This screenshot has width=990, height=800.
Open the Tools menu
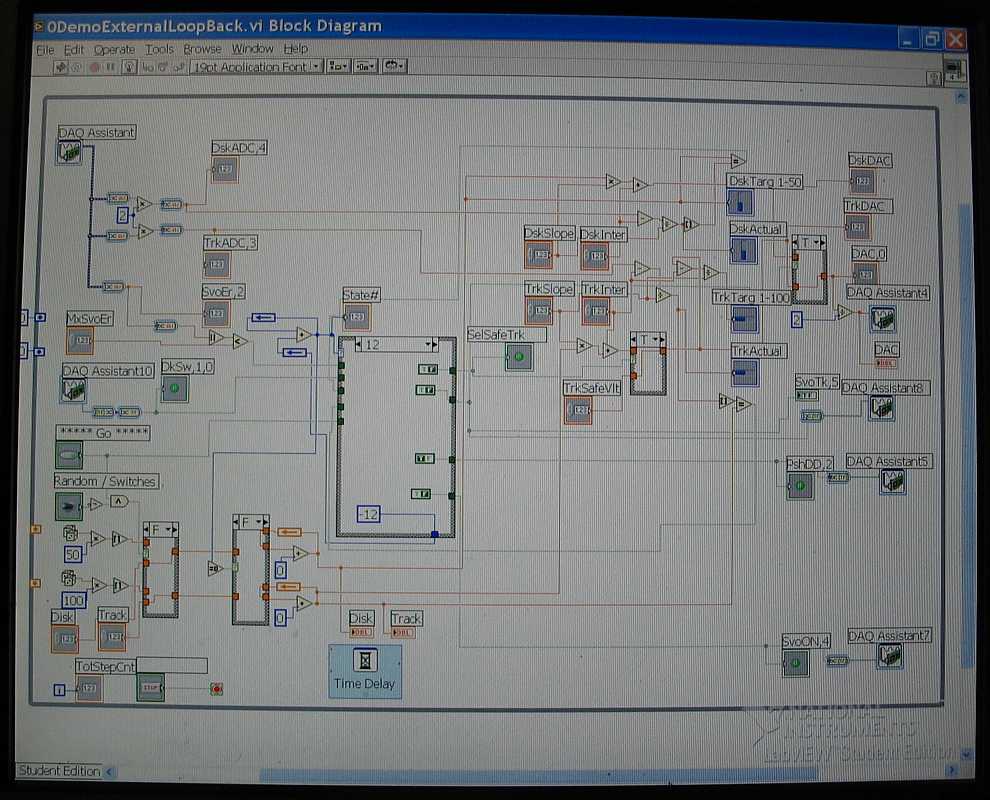tap(159, 49)
